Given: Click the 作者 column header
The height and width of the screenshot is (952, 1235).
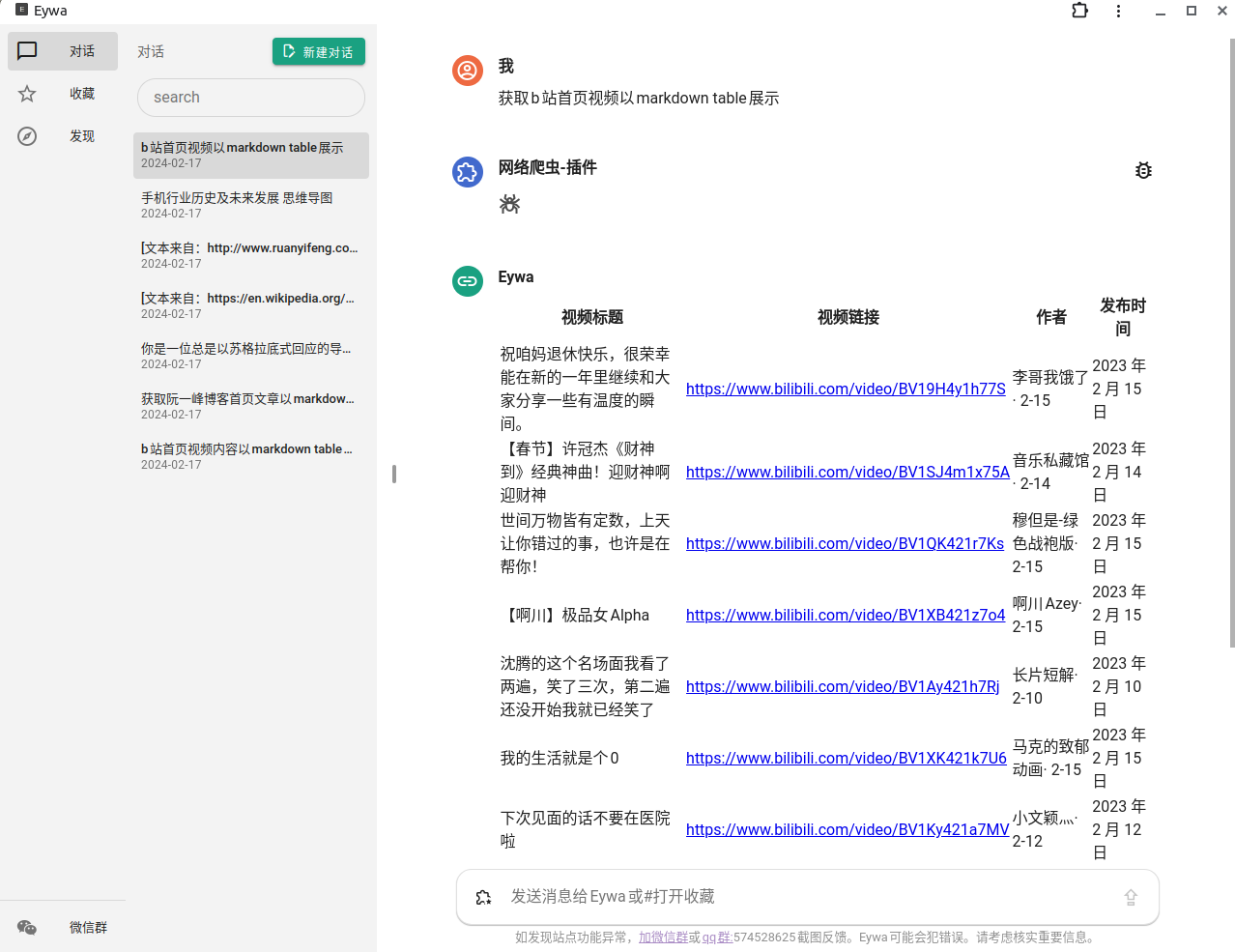Looking at the screenshot, I should [x=1051, y=317].
